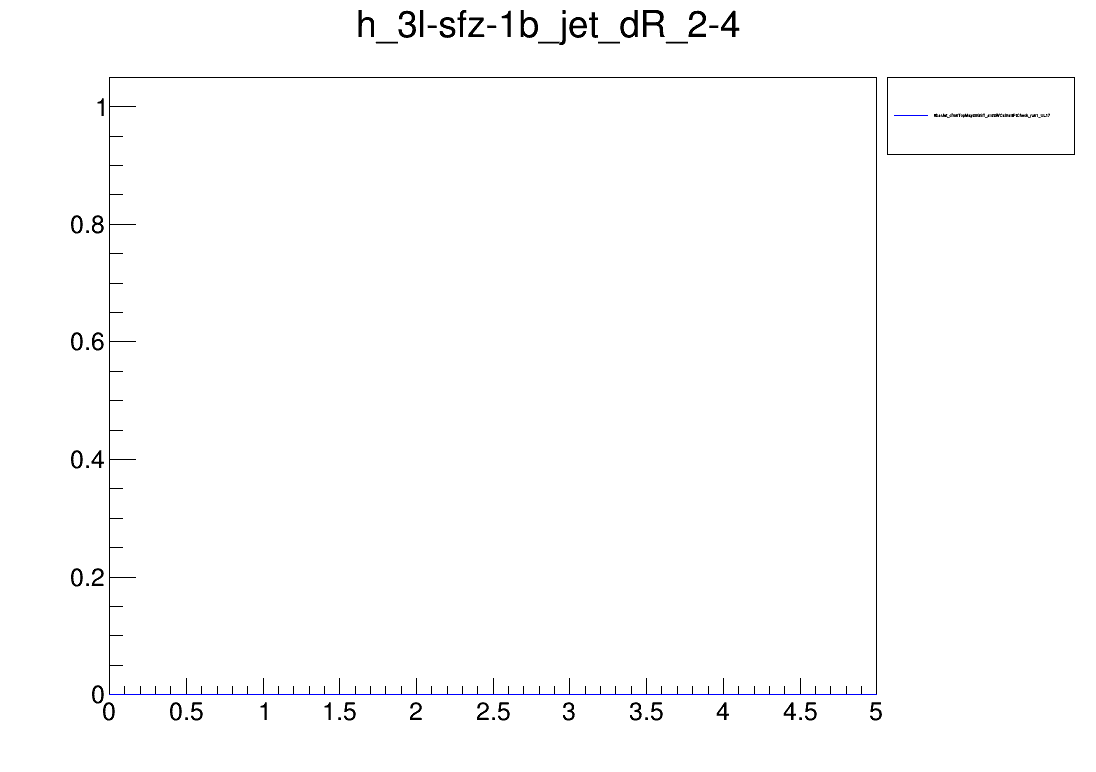Click x-axis tick label 5
The image size is (1096, 772).
coord(876,713)
